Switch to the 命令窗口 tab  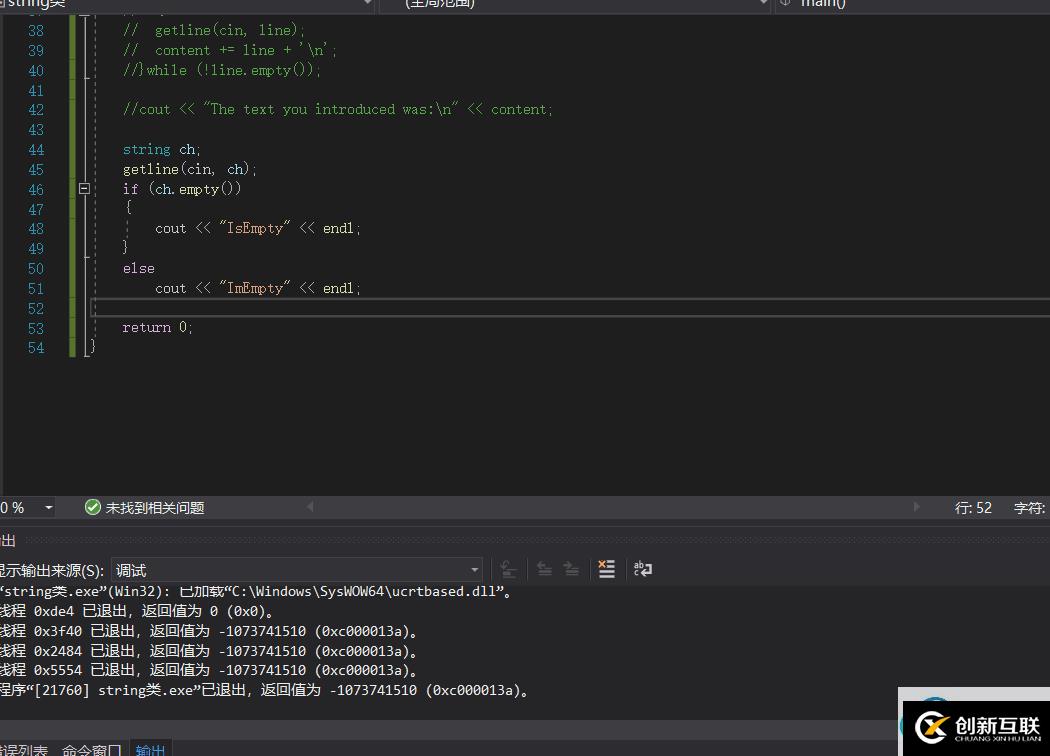[91, 749]
